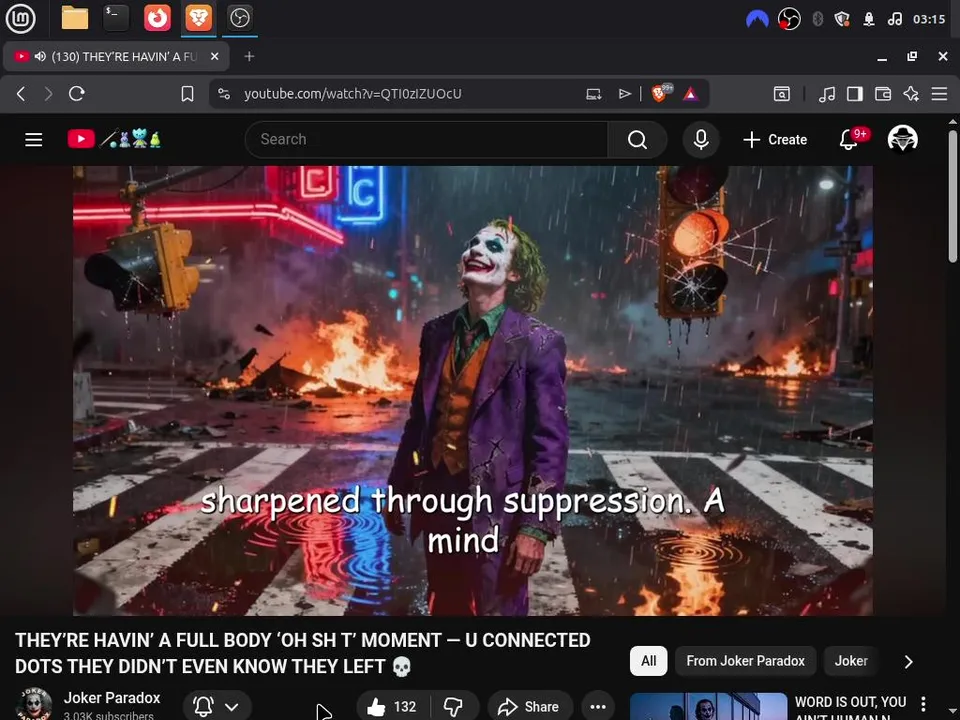This screenshot has height=720, width=960.
Task: Click the video player to pause
Action: 473,391
